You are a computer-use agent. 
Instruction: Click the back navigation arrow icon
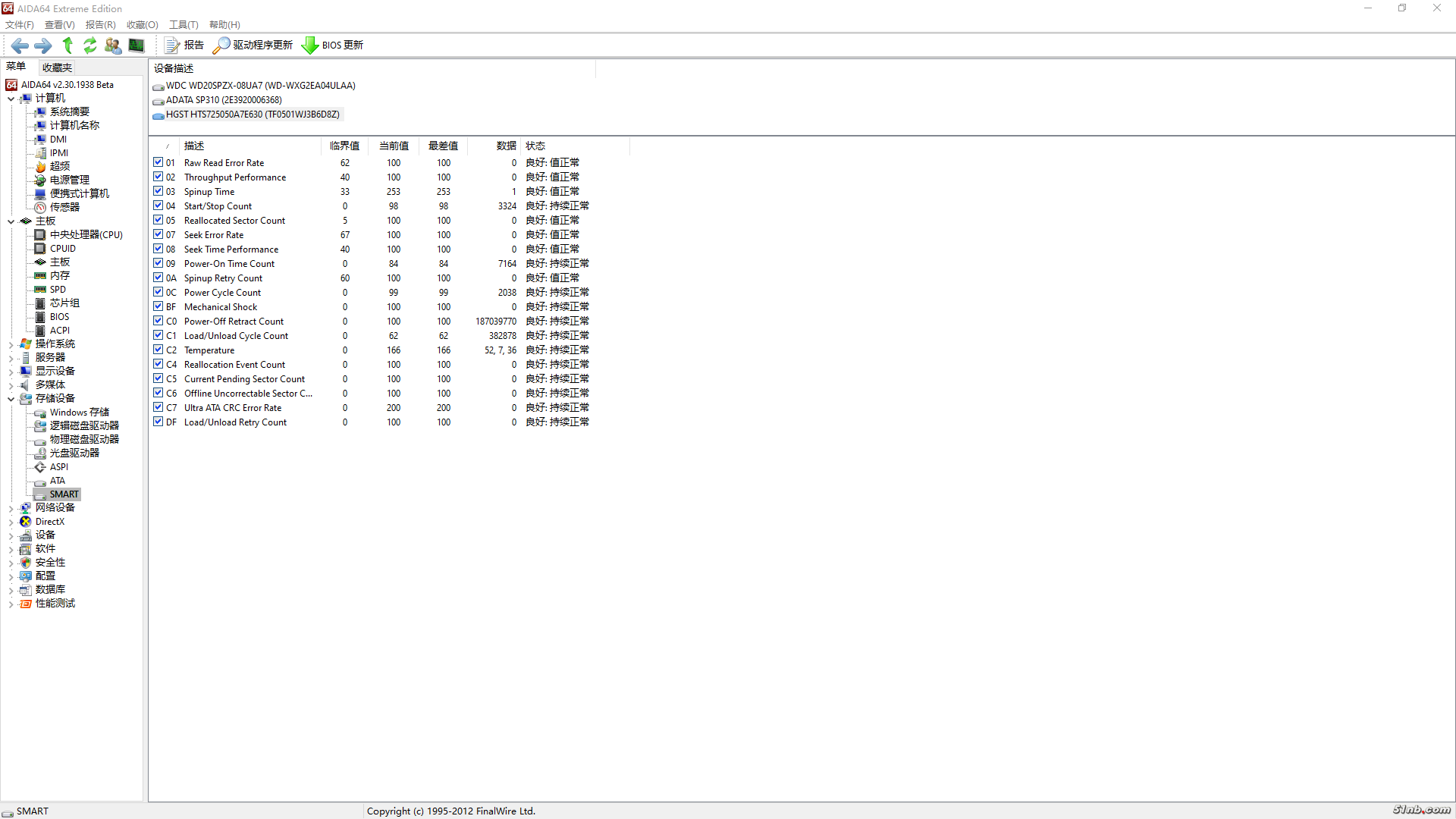pos(20,45)
